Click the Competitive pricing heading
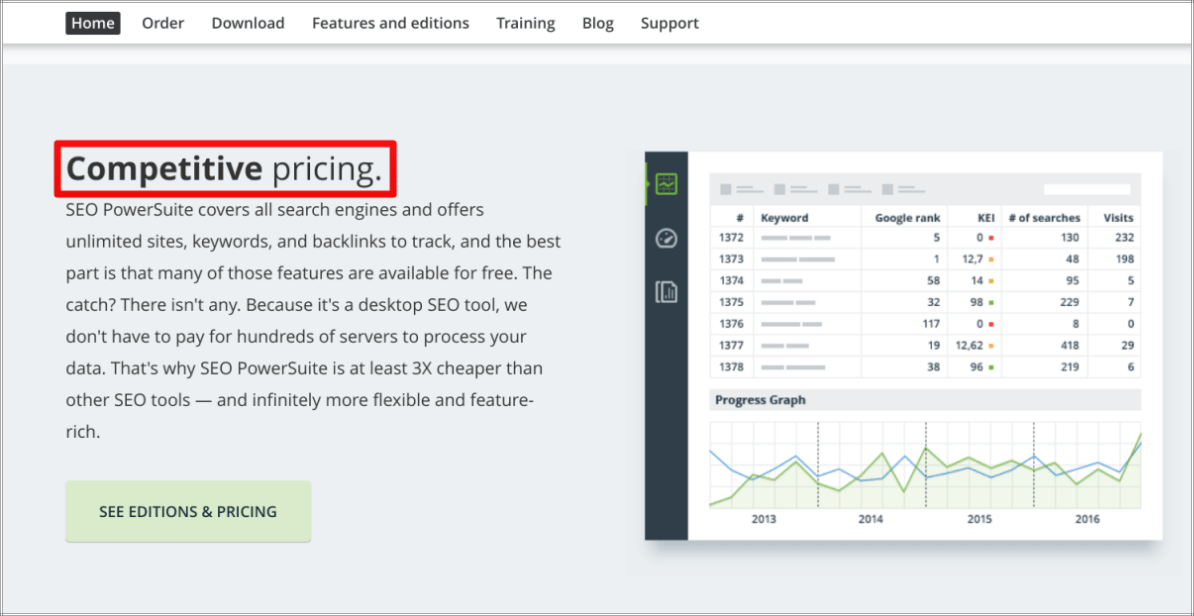The height and width of the screenshot is (616, 1194). (224, 169)
